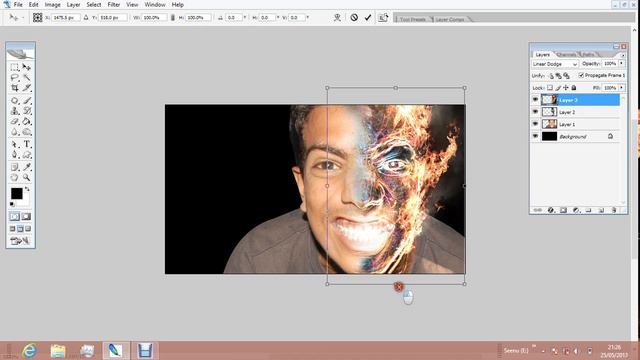The height and width of the screenshot is (360, 640).
Task: Swap foreground and background colors
Action: (x=27, y=189)
